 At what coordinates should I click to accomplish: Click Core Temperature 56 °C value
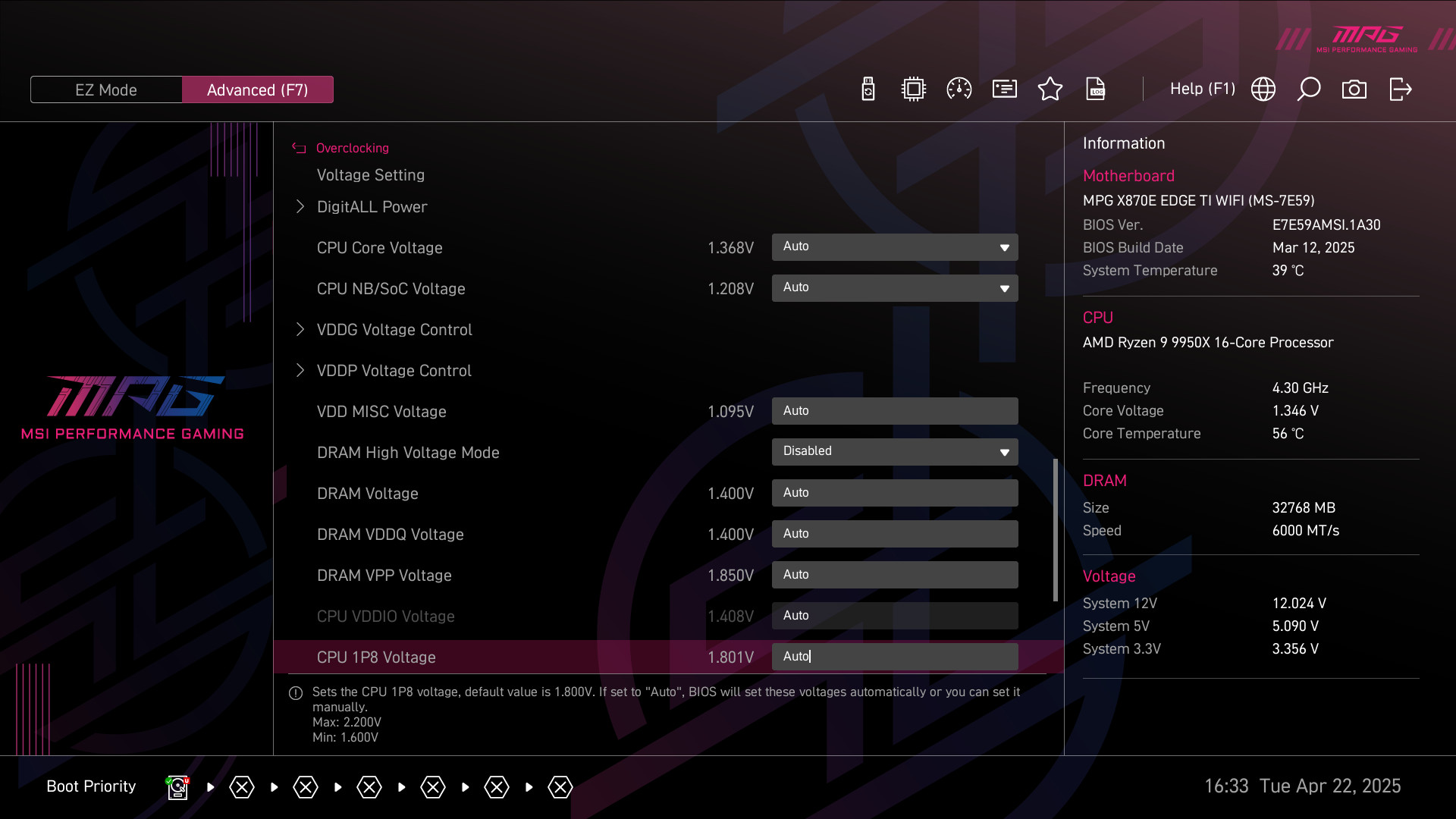point(1288,434)
